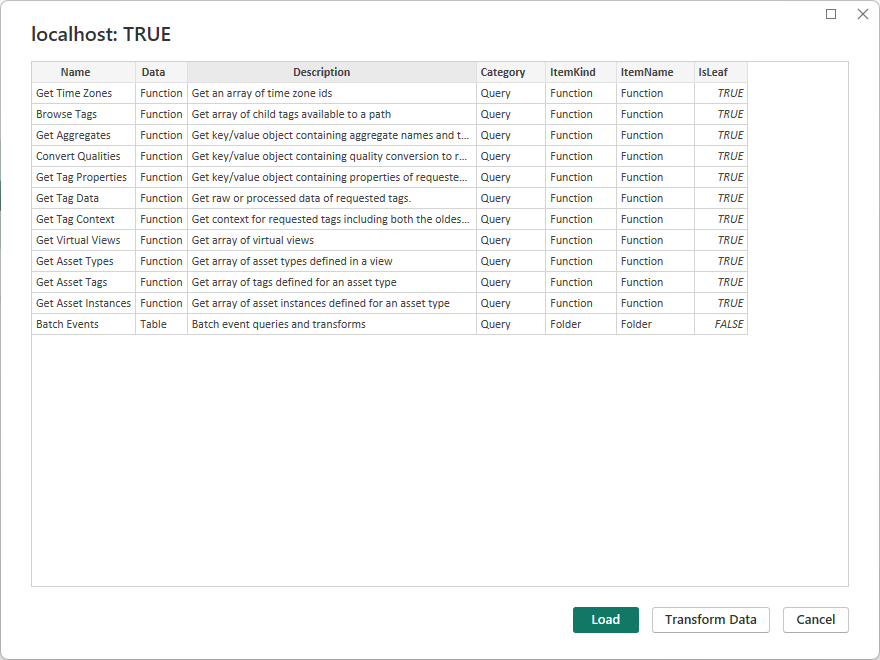Cancel the dialog

815,620
